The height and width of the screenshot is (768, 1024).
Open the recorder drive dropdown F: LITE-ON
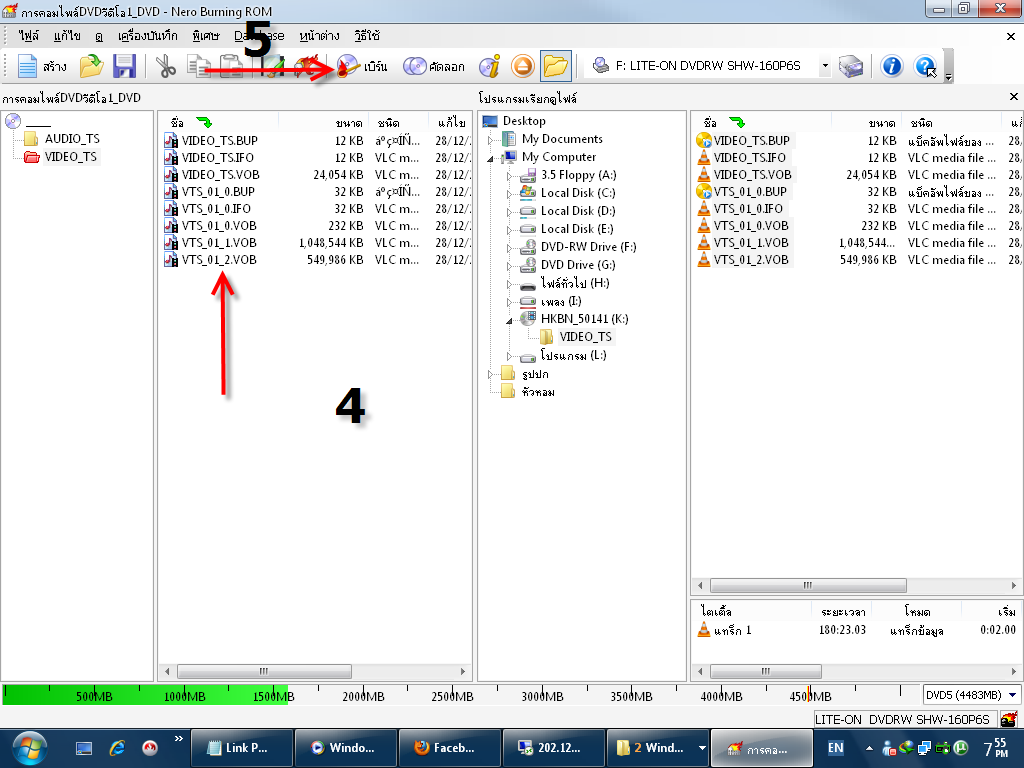(825, 65)
